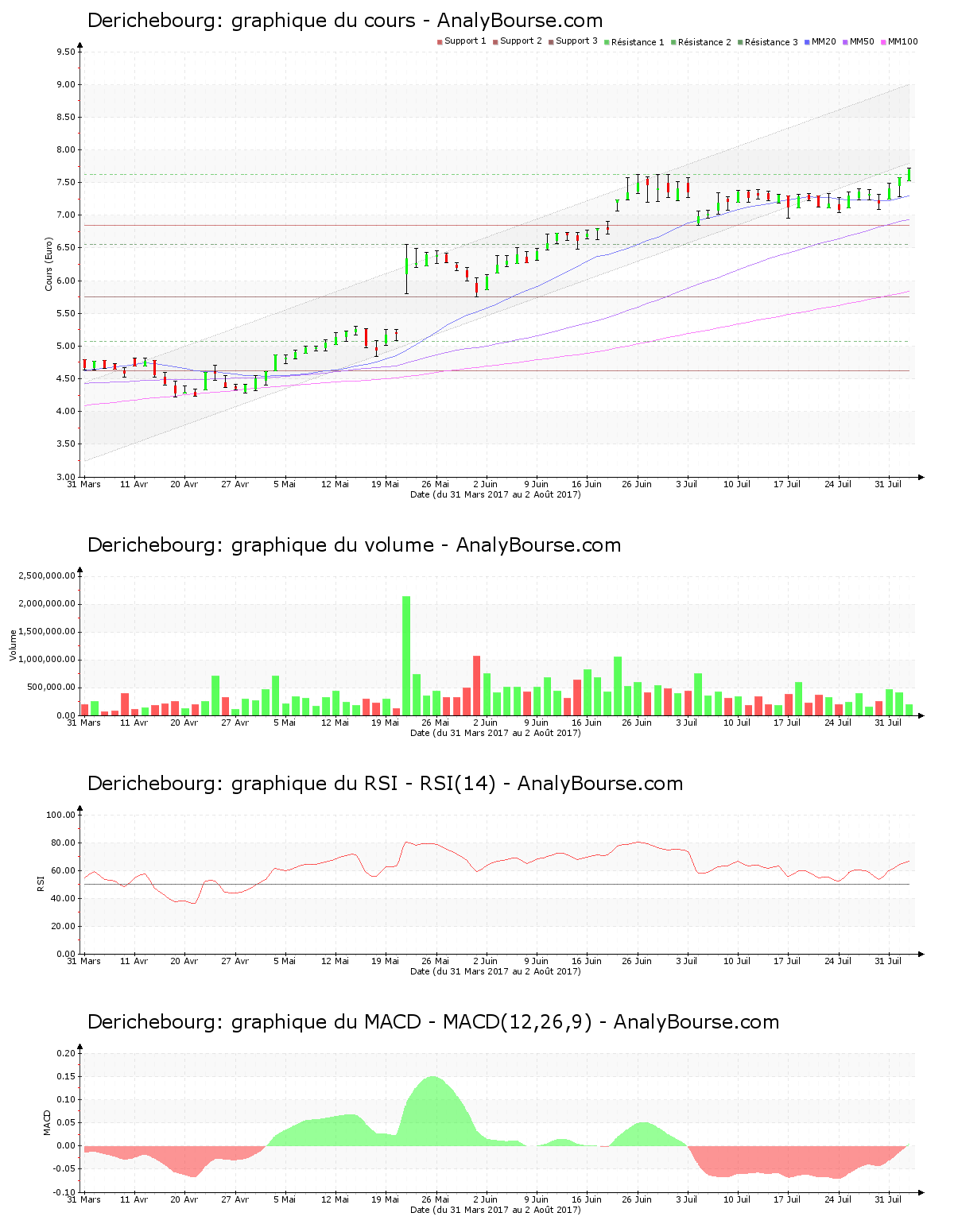Image resolution: width=954 pixels, height=1232 pixels.
Task: Select the 'Support 2' legend entry
Action: coord(518,41)
